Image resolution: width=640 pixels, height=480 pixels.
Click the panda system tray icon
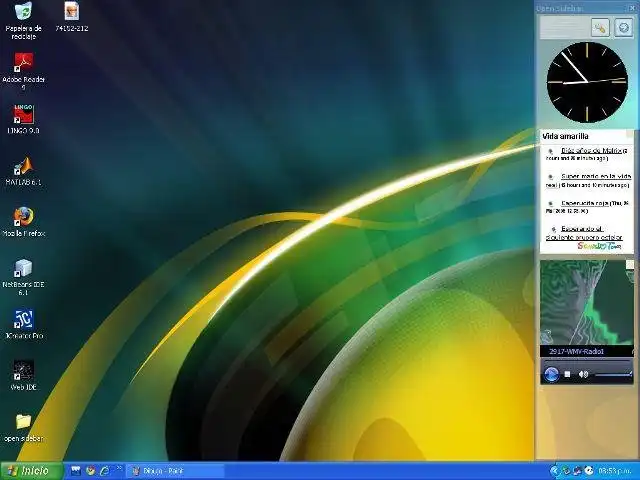tap(589, 471)
